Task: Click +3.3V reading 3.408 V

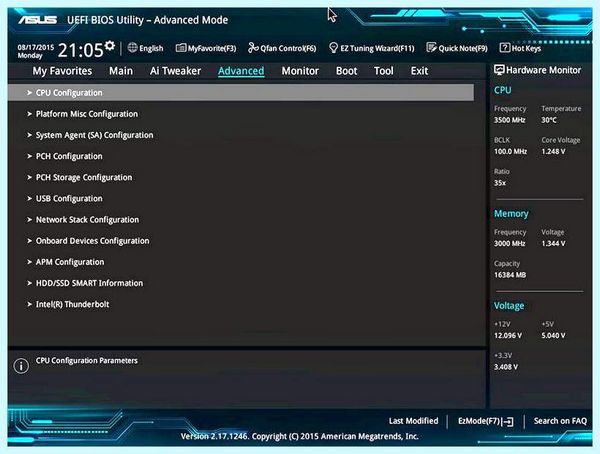Action: (506, 367)
